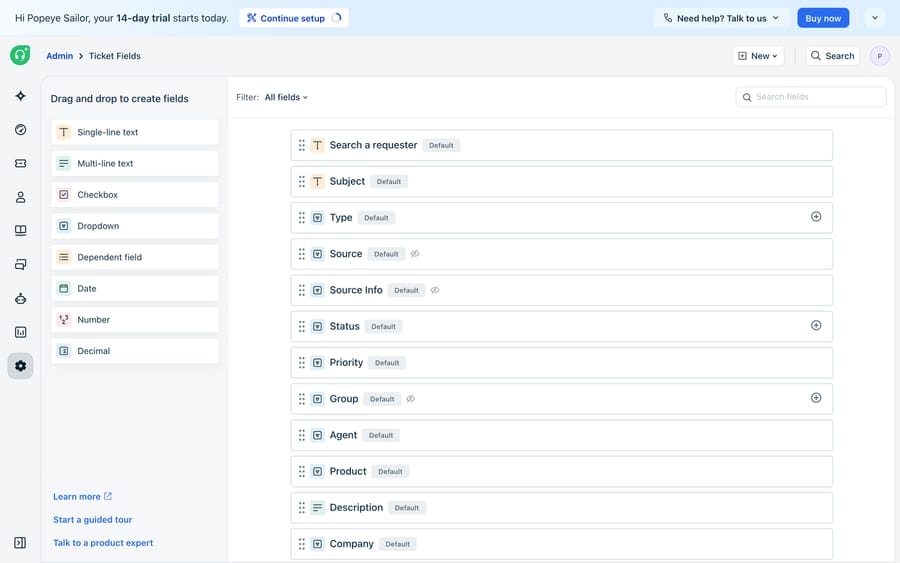Click the phone icon beside Need help
Viewport: 900px width, 563px height.
[x=668, y=18]
